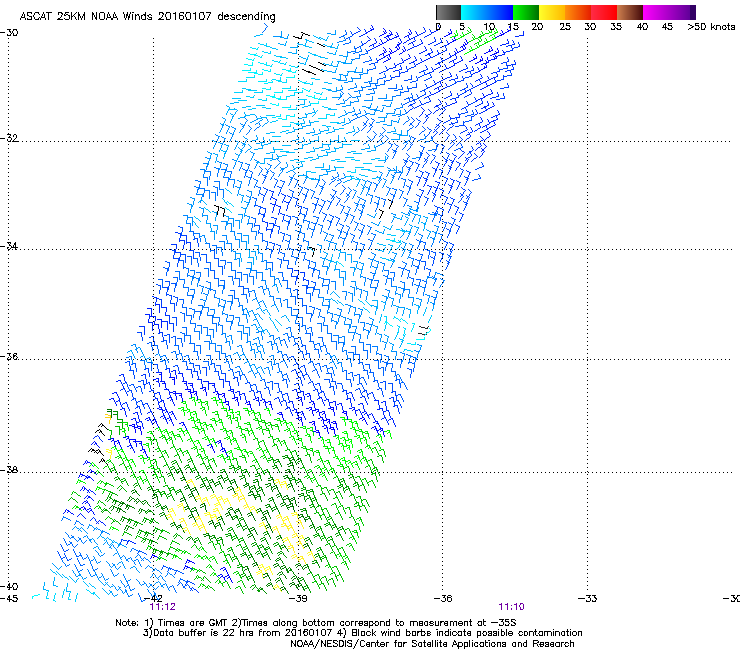This screenshot has height=650, width=740.
Task: Click the NOAA/NESDIS Center for Satellite Applications credit
Action: [x=432, y=644]
